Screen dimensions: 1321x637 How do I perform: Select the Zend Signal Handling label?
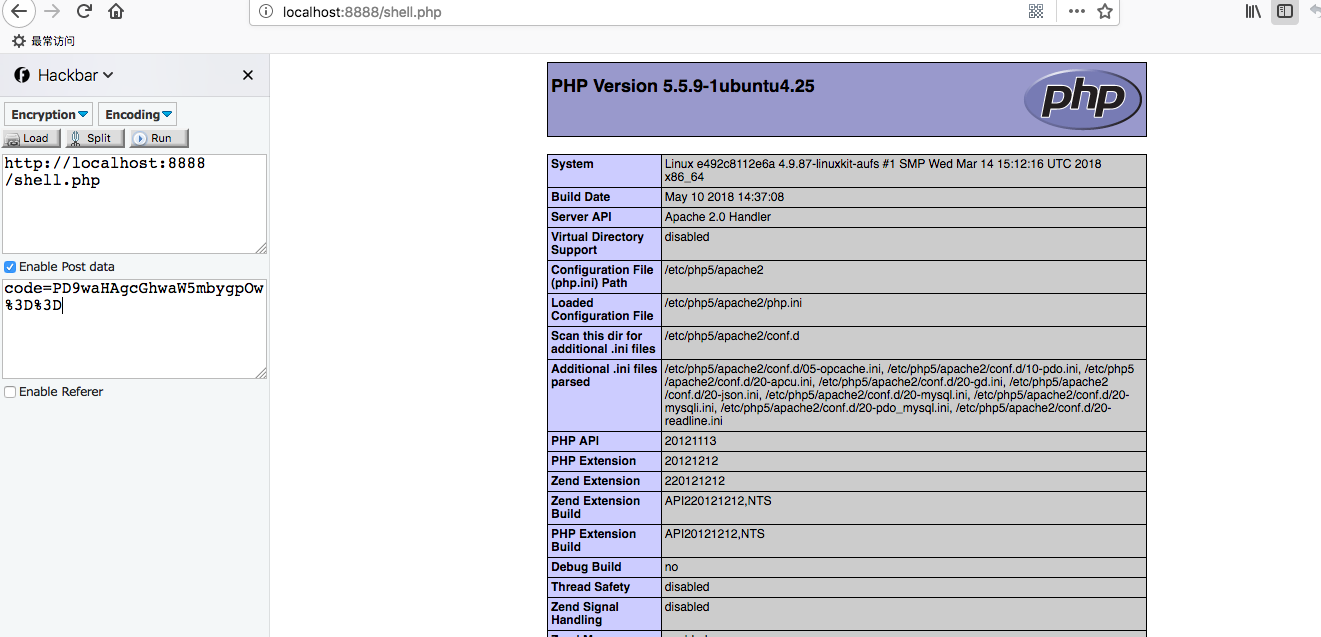coord(585,613)
